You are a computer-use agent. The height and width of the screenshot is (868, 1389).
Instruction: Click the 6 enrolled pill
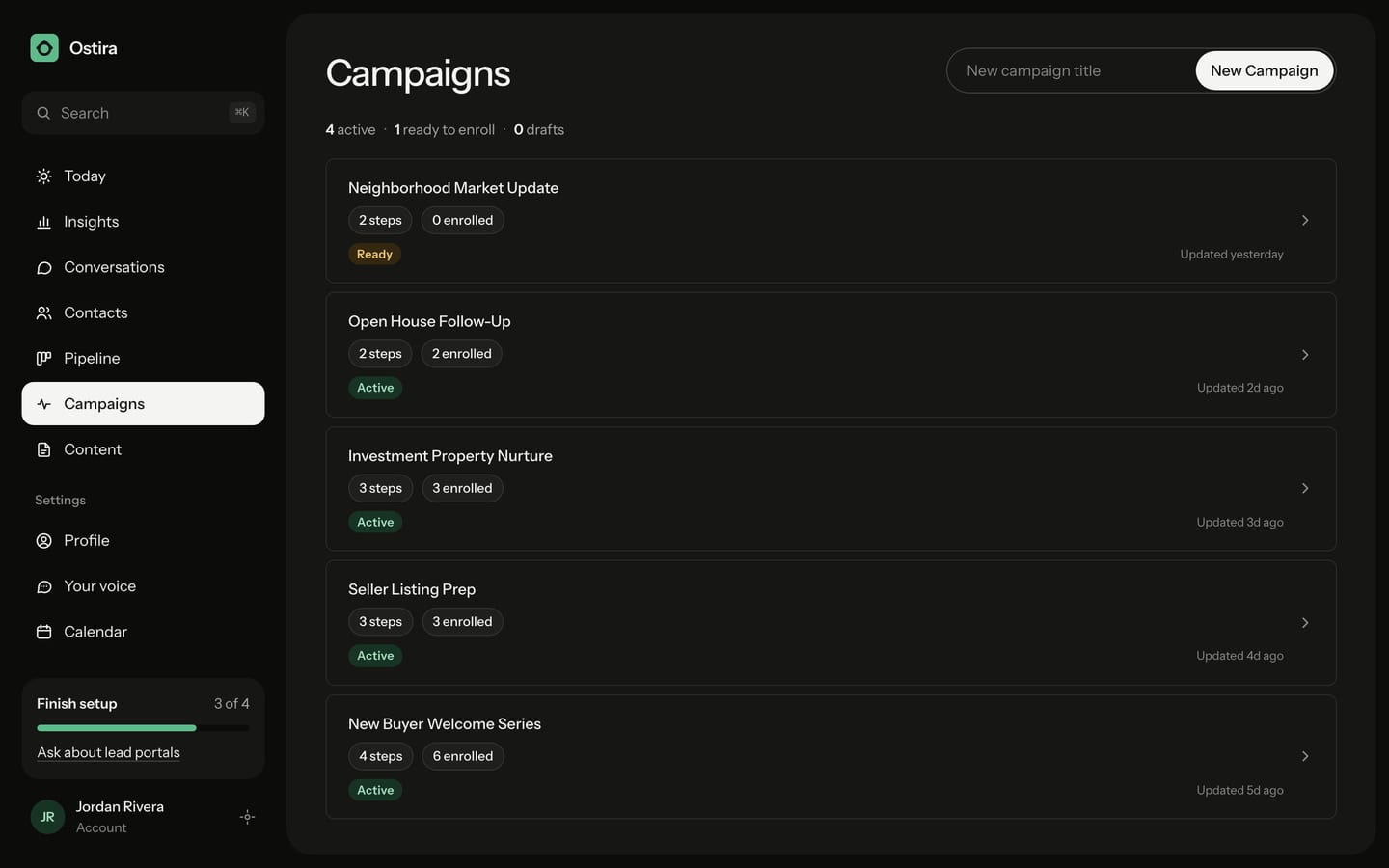click(x=463, y=756)
